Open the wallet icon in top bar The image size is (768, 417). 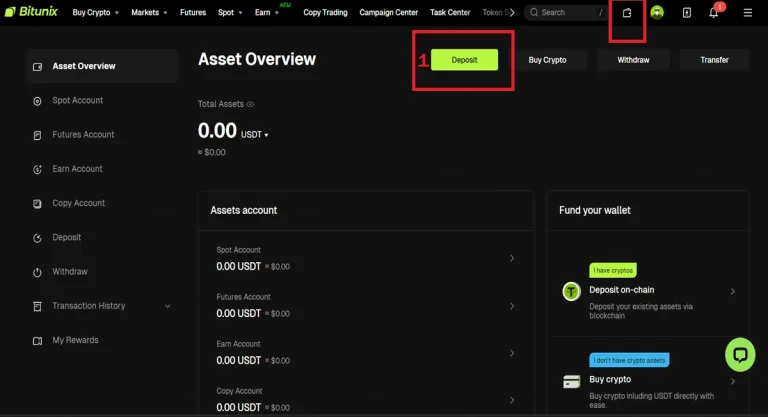coord(626,13)
